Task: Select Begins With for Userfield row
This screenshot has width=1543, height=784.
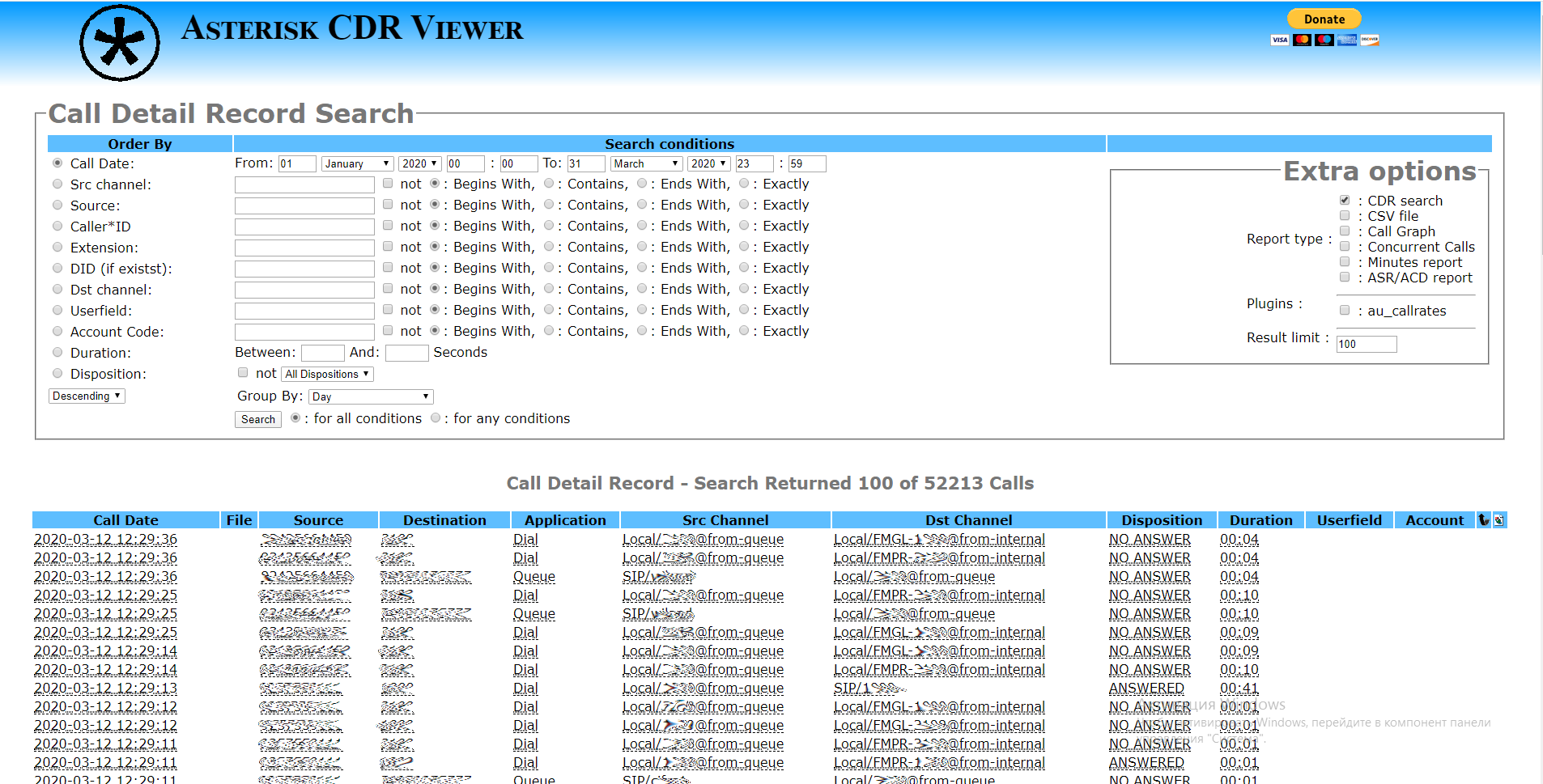Action: pos(435,310)
